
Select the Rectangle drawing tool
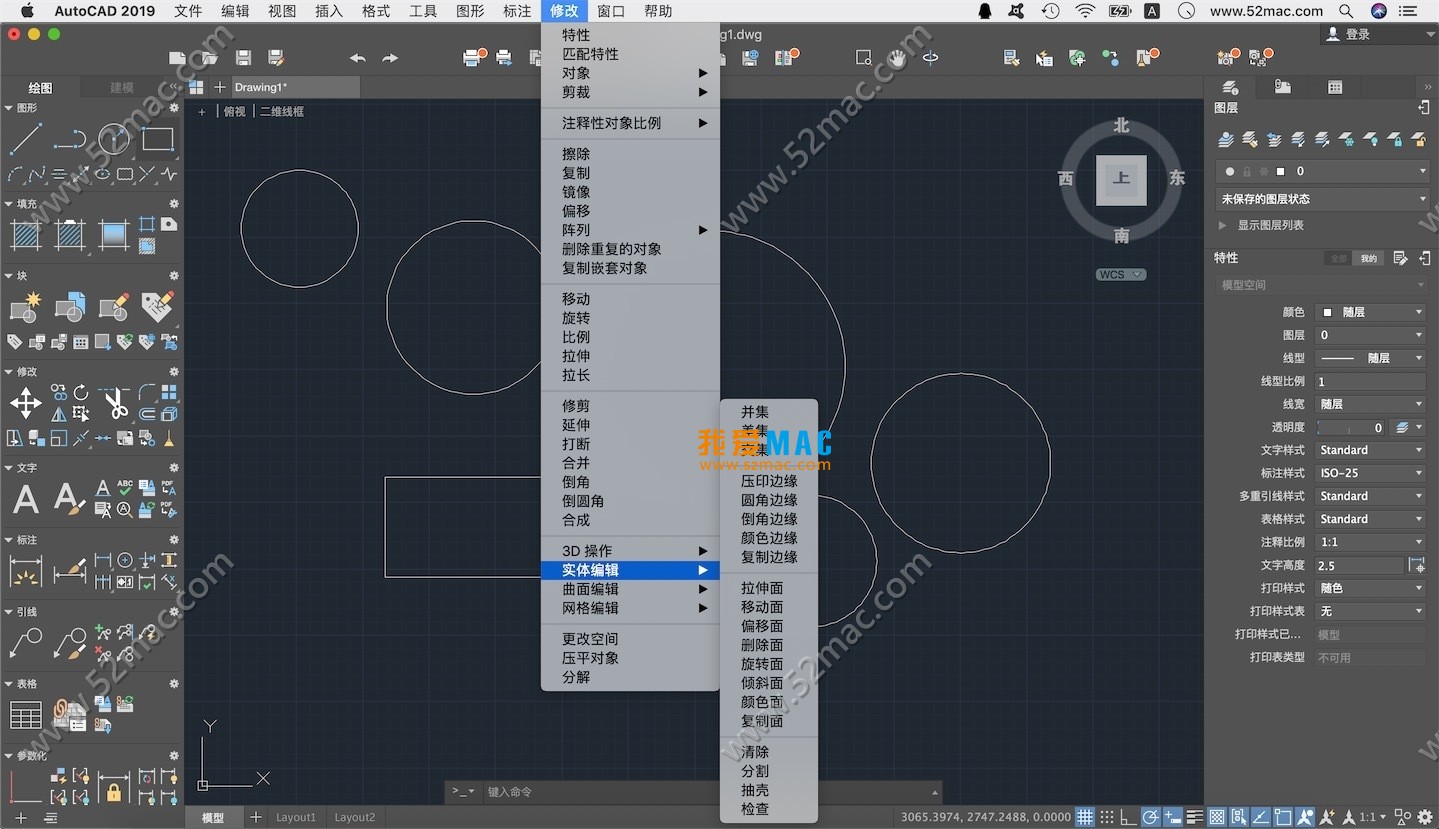click(x=158, y=139)
